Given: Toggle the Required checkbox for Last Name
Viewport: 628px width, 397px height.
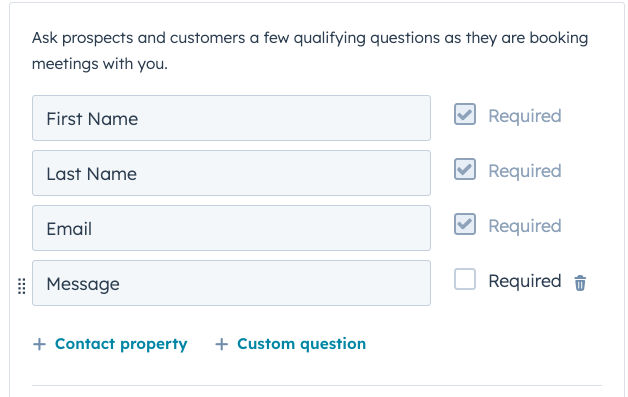Looking at the screenshot, I should [465, 169].
